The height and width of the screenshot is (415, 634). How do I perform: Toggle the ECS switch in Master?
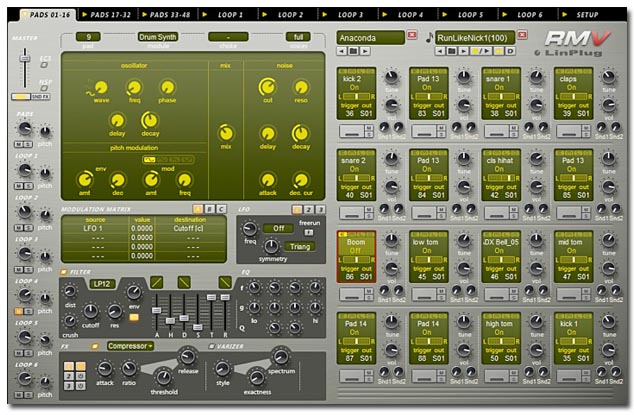coord(44,65)
